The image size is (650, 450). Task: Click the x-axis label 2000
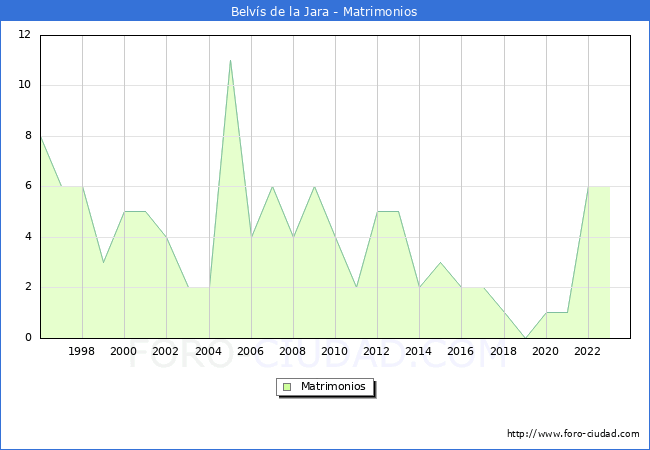click(124, 351)
